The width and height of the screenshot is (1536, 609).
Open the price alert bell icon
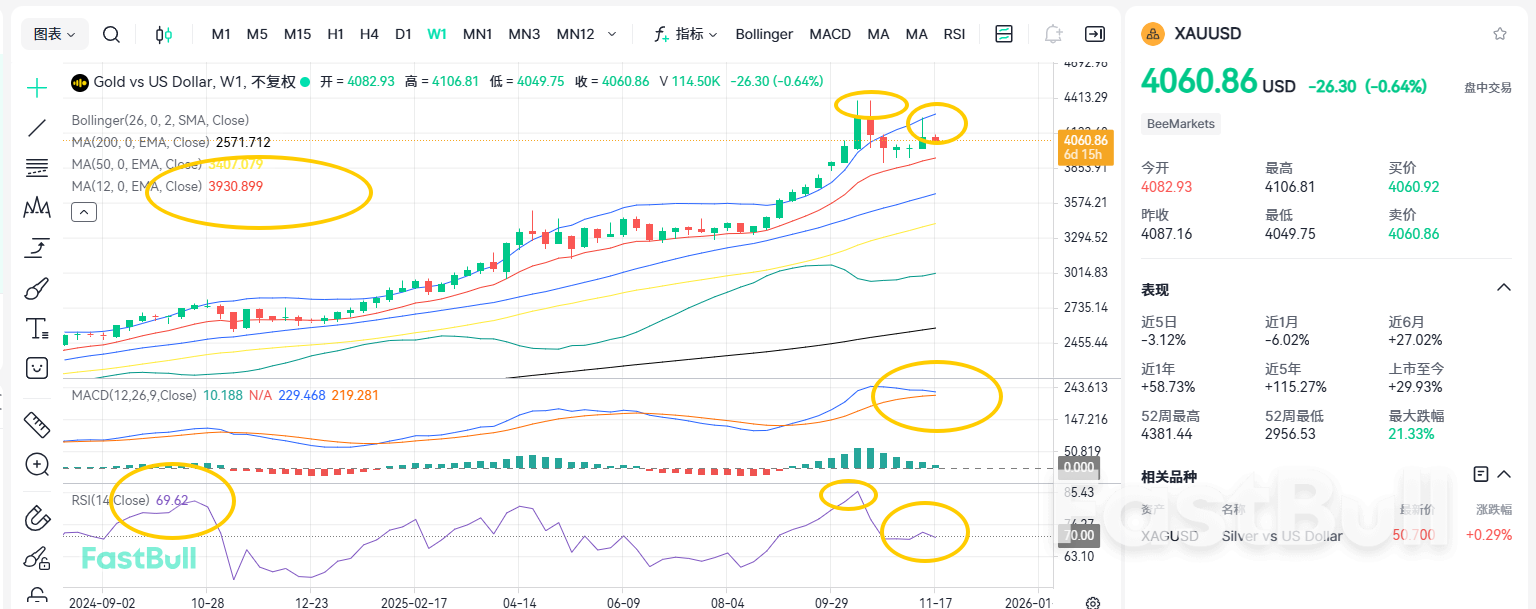click(1052, 33)
